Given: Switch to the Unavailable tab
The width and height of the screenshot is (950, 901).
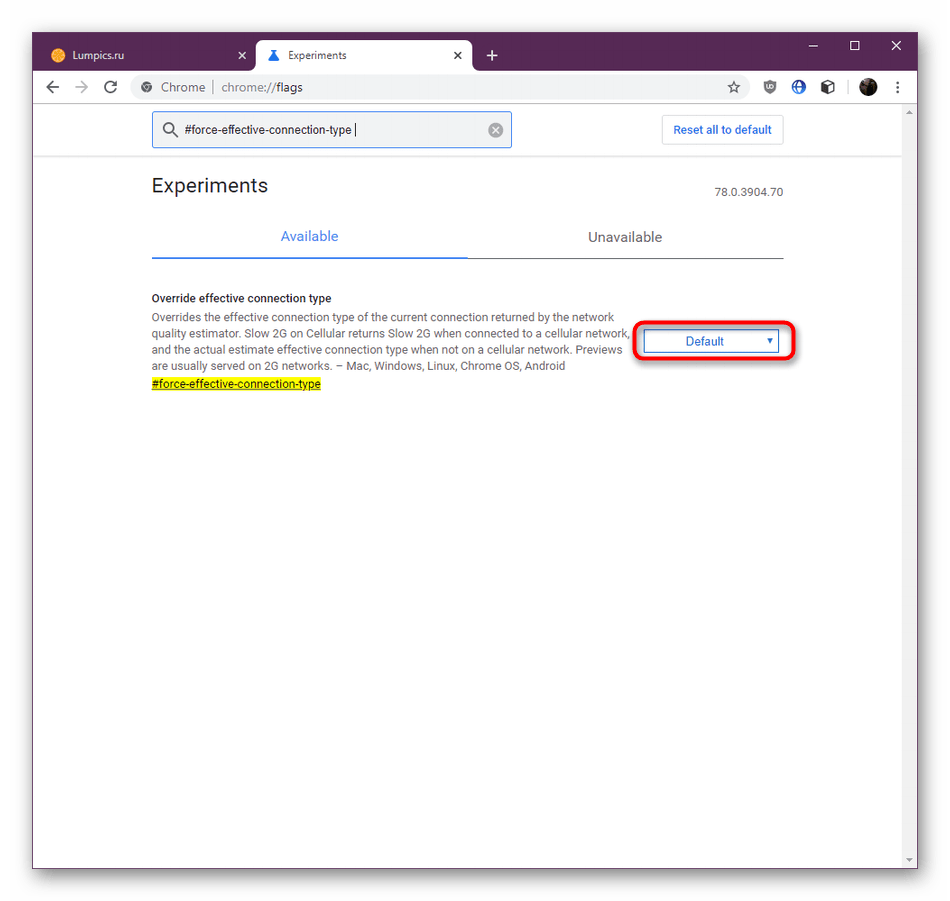Looking at the screenshot, I should click(625, 237).
